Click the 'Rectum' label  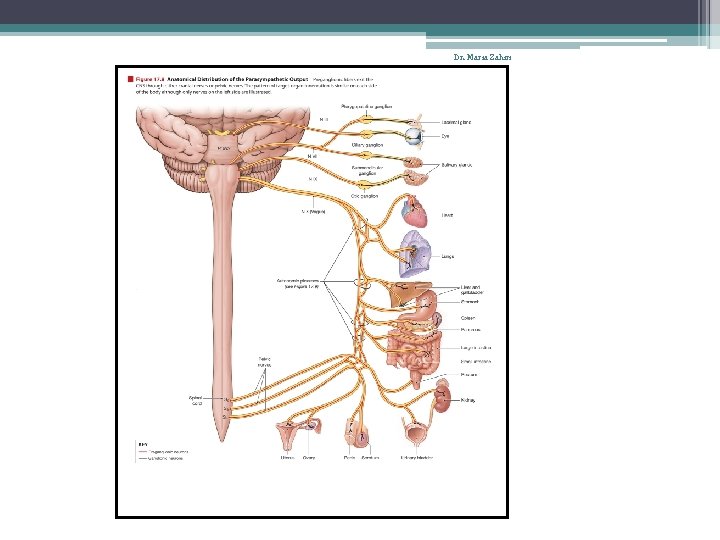tap(469, 375)
